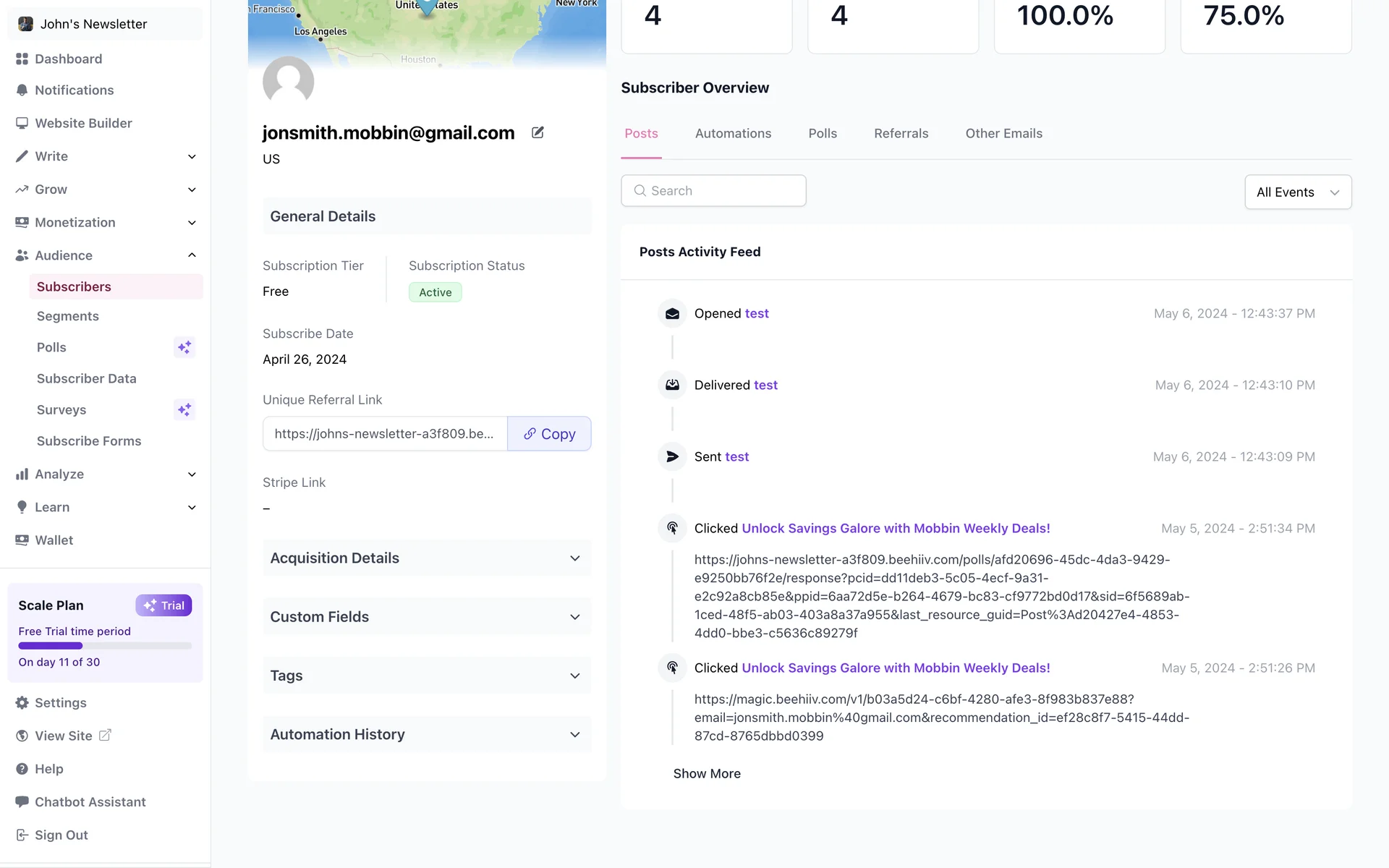The height and width of the screenshot is (868, 1389).
Task: Click the sparkle icon next to Polls
Action: (184, 347)
